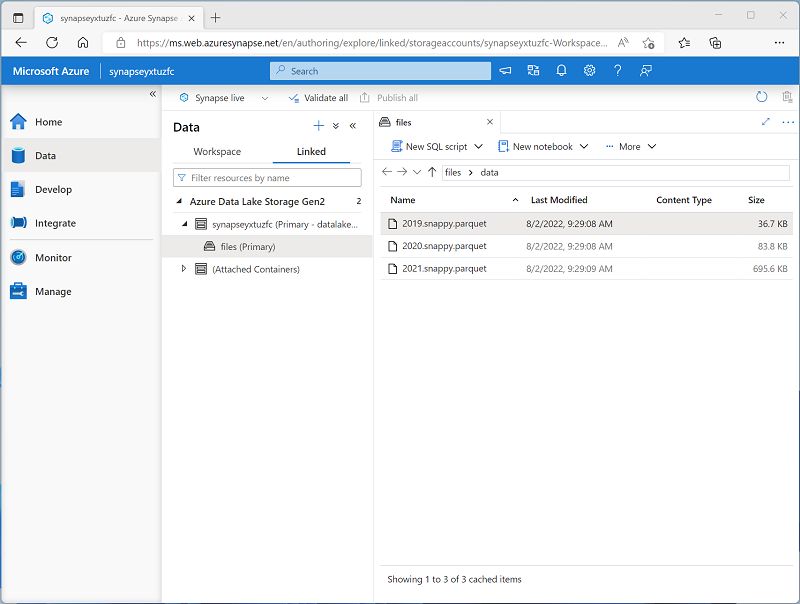Click Microsoft Azure header title
This screenshot has height=604, width=800.
51,71
